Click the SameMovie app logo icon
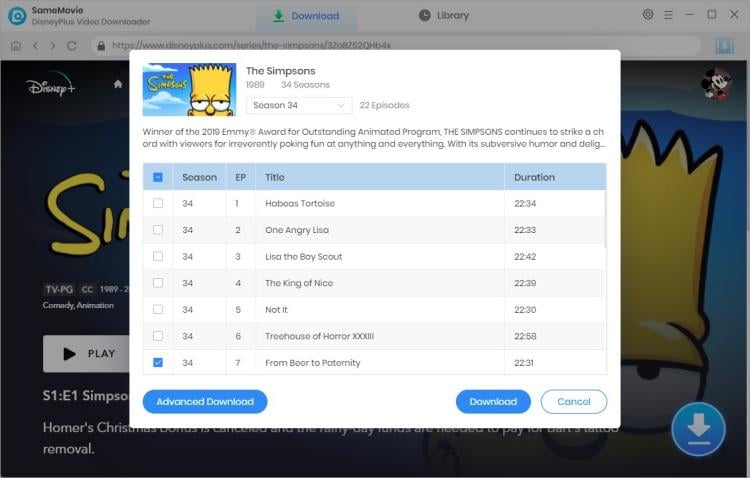Viewport: 750px width, 478px height. coord(17,16)
